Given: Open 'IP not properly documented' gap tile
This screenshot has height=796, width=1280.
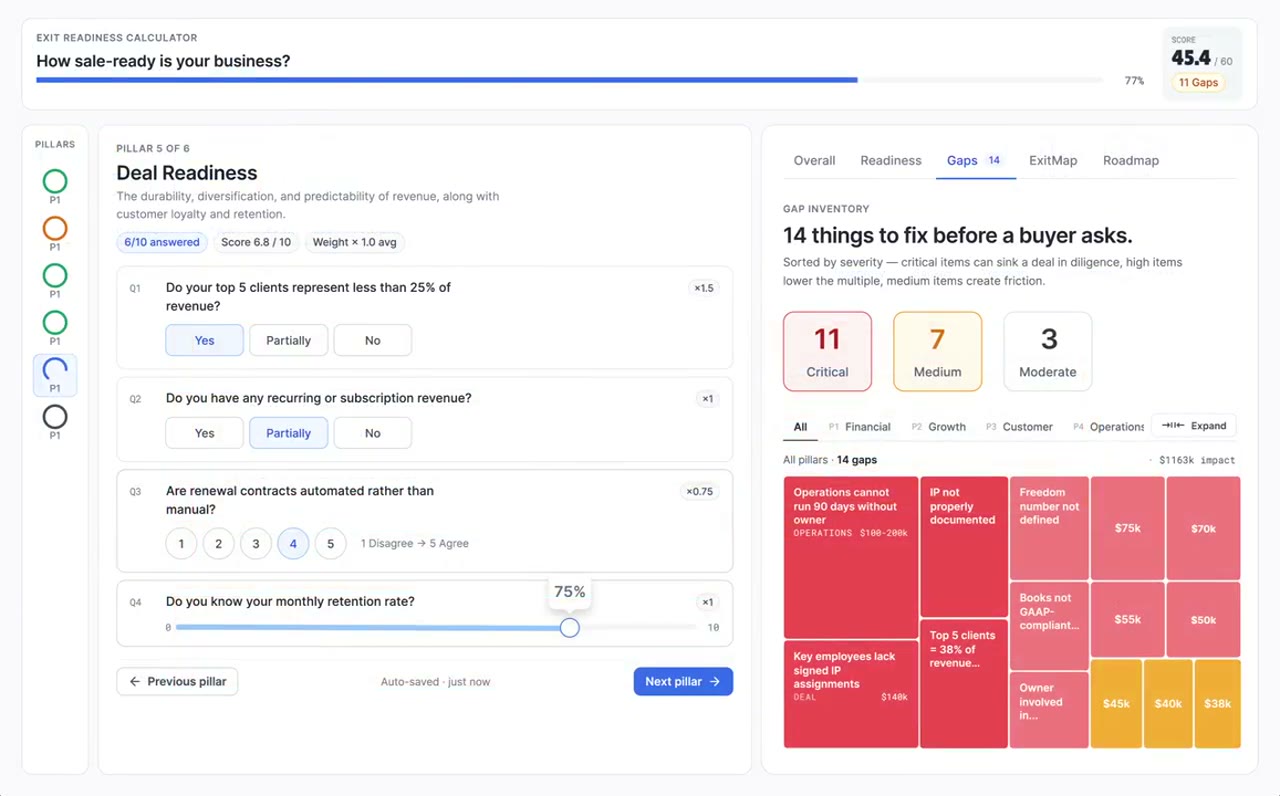Looking at the screenshot, I should (x=964, y=546).
